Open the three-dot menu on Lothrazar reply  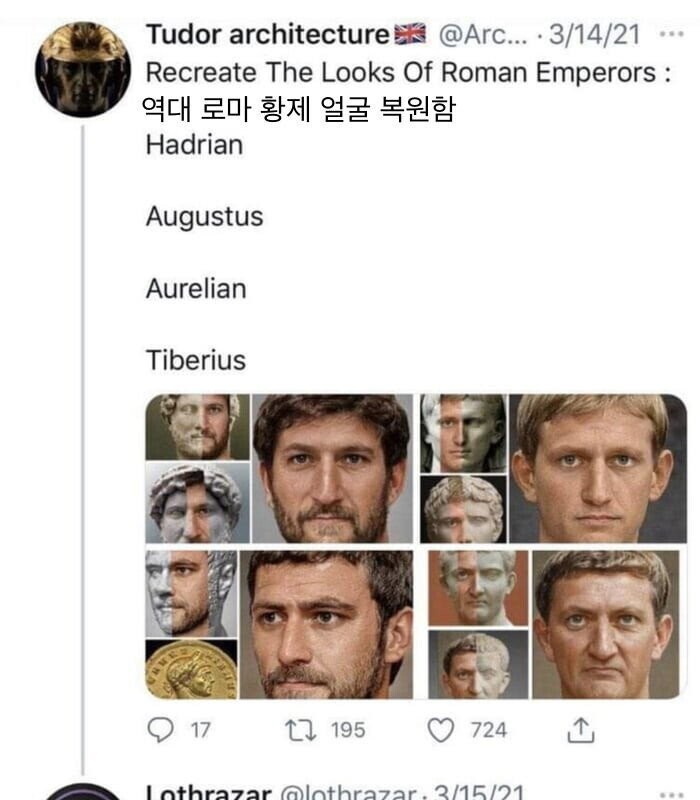(671, 794)
